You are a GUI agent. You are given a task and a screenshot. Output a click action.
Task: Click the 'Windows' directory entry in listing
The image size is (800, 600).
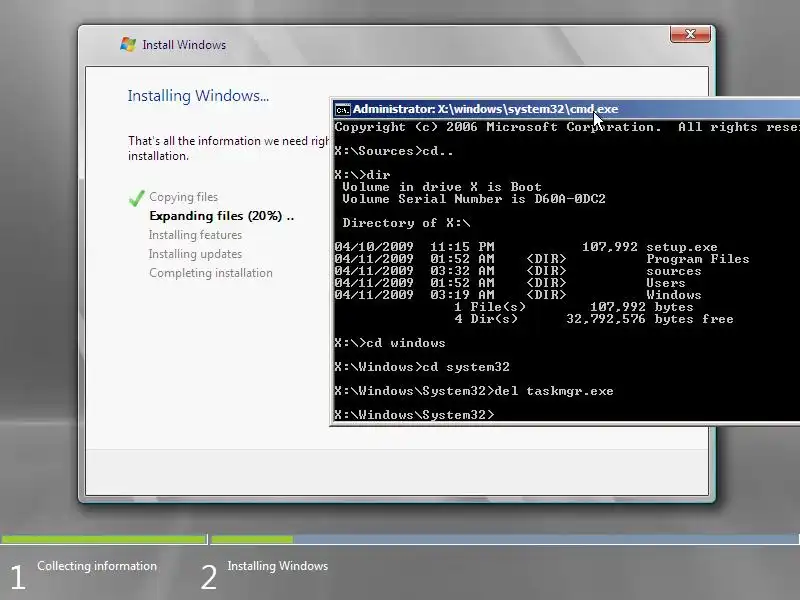point(518,295)
